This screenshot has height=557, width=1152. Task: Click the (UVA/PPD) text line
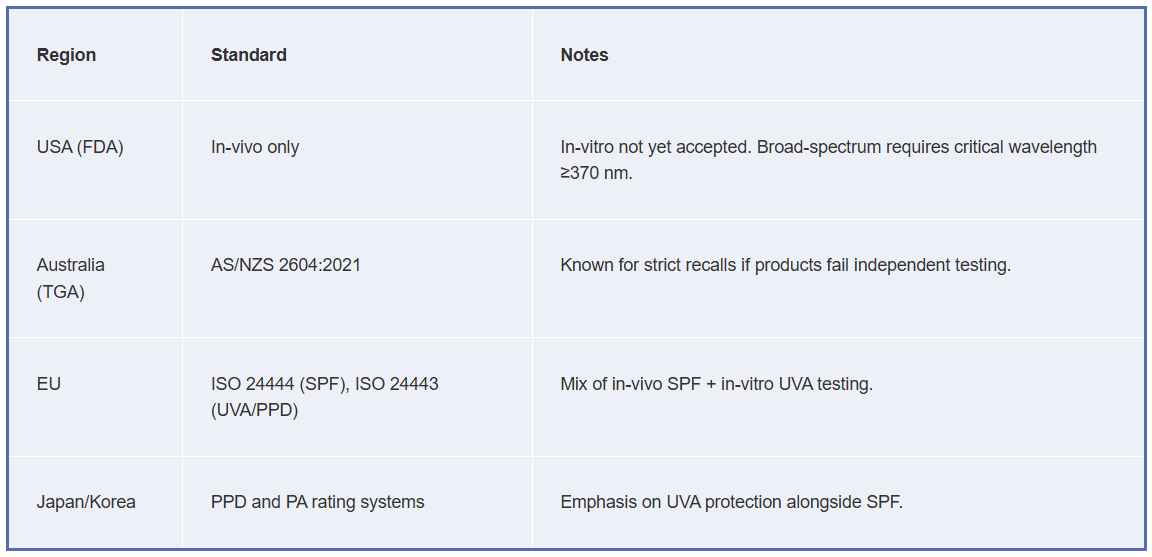point(254,411)
